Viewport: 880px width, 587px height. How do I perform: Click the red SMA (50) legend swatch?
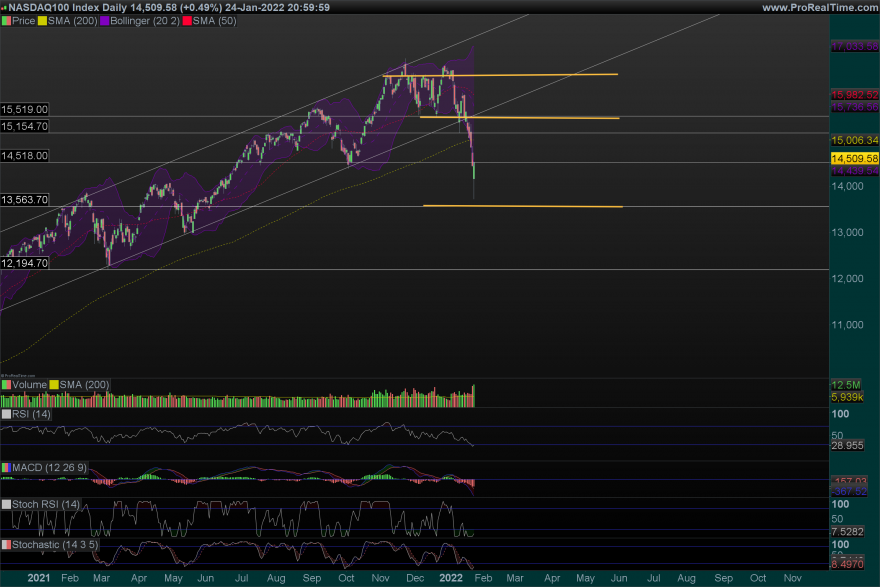coord(187,21)
